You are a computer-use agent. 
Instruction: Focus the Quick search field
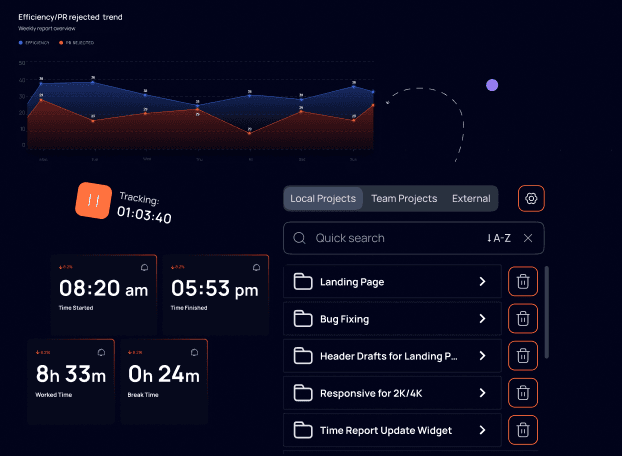tap(414, 238)
